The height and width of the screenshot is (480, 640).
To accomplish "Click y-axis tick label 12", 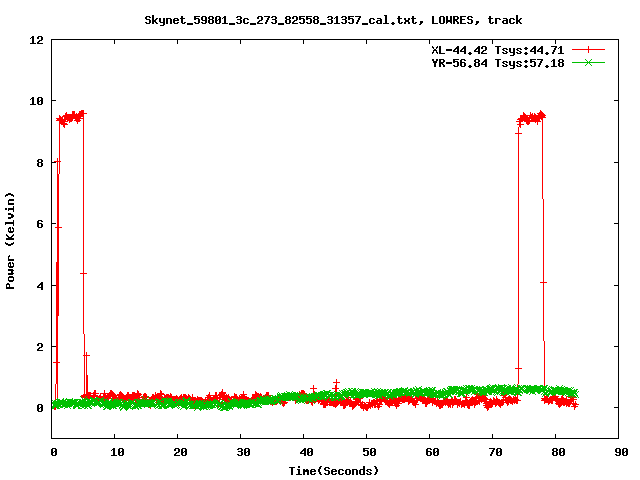I will point(36,40).
